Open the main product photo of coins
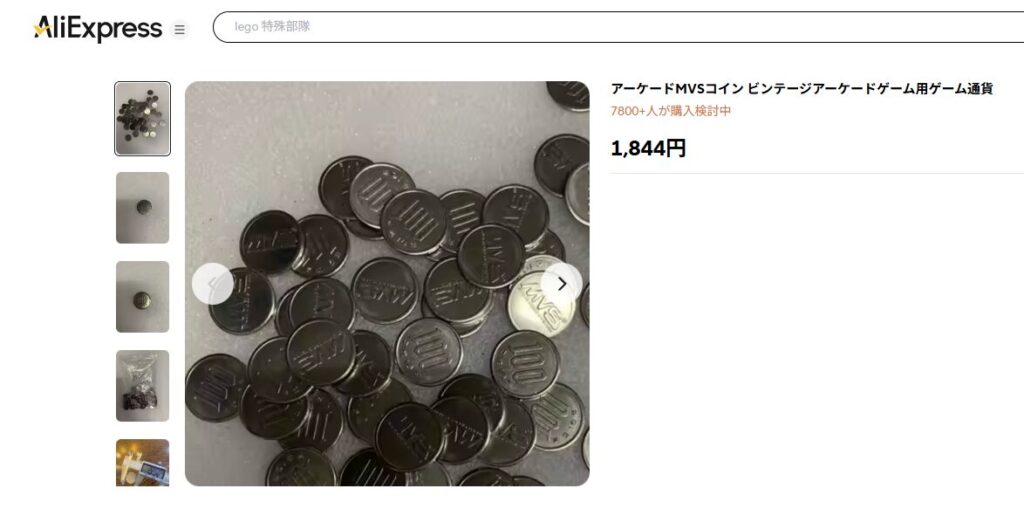 click(387, 284)
